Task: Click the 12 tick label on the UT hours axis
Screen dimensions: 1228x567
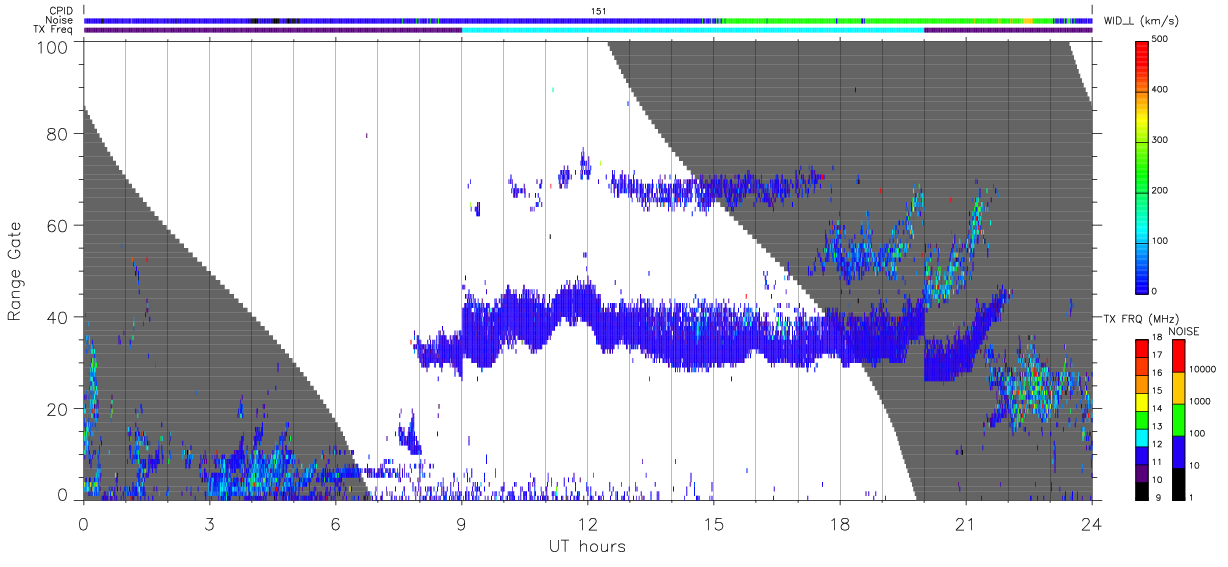Action: [x=587, y=523]
